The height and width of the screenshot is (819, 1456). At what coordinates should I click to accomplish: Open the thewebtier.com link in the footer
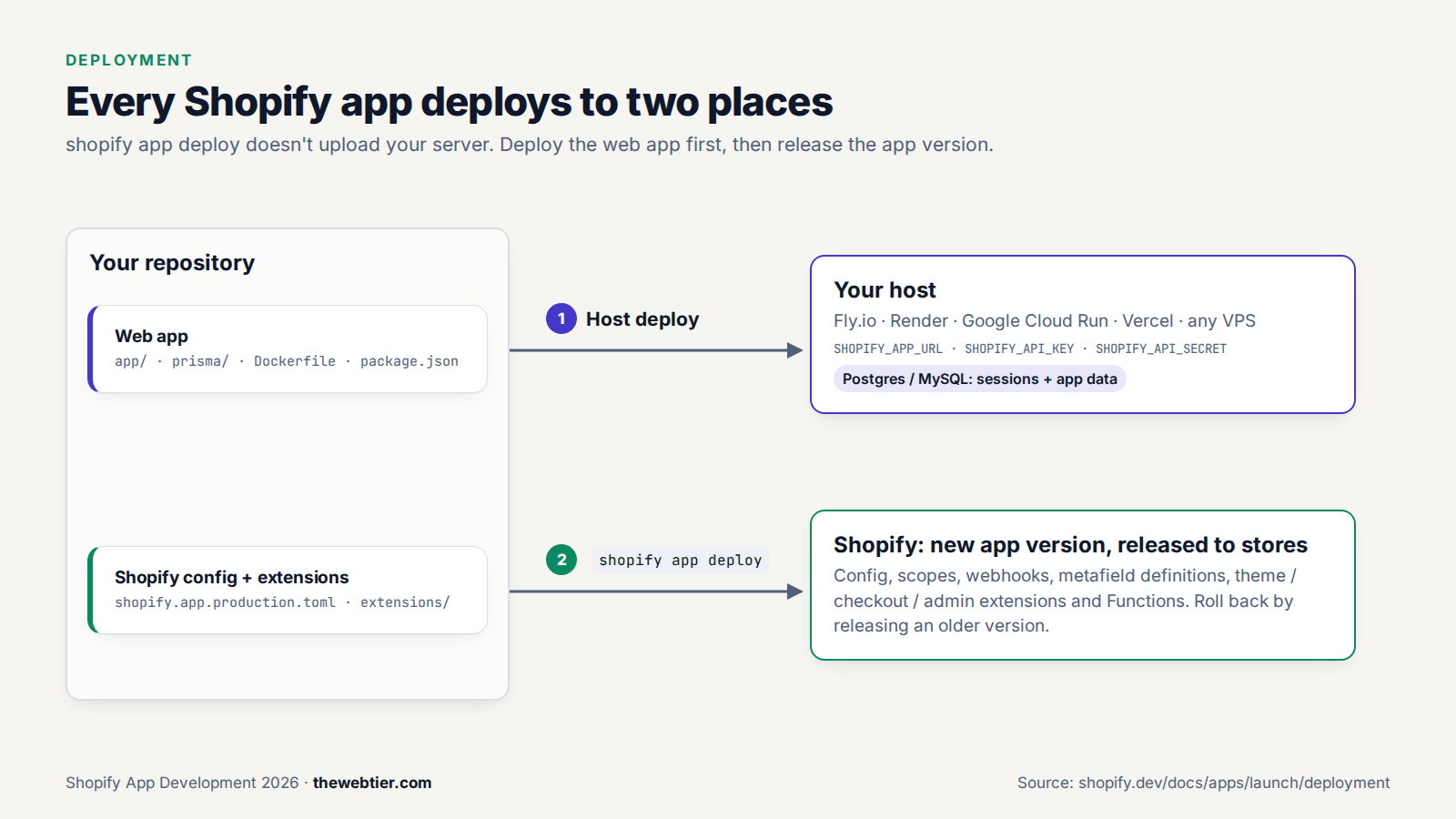pos(372,783)
